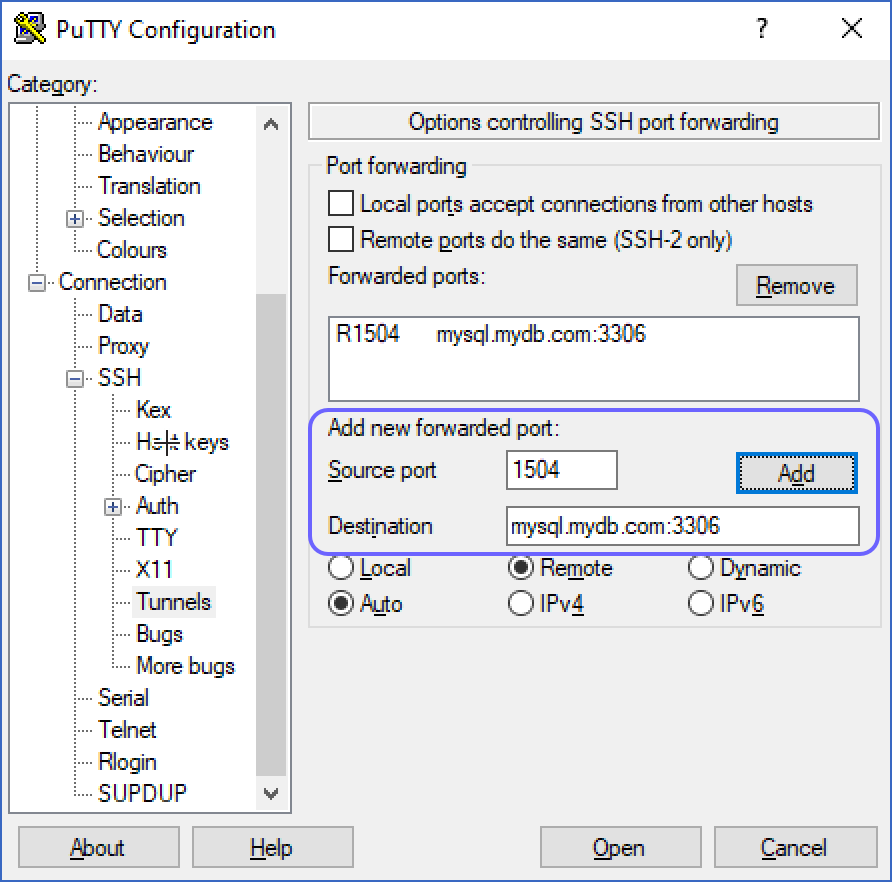View the Serial connection settings
Screen dimensions: 892x882
(126, 698)
